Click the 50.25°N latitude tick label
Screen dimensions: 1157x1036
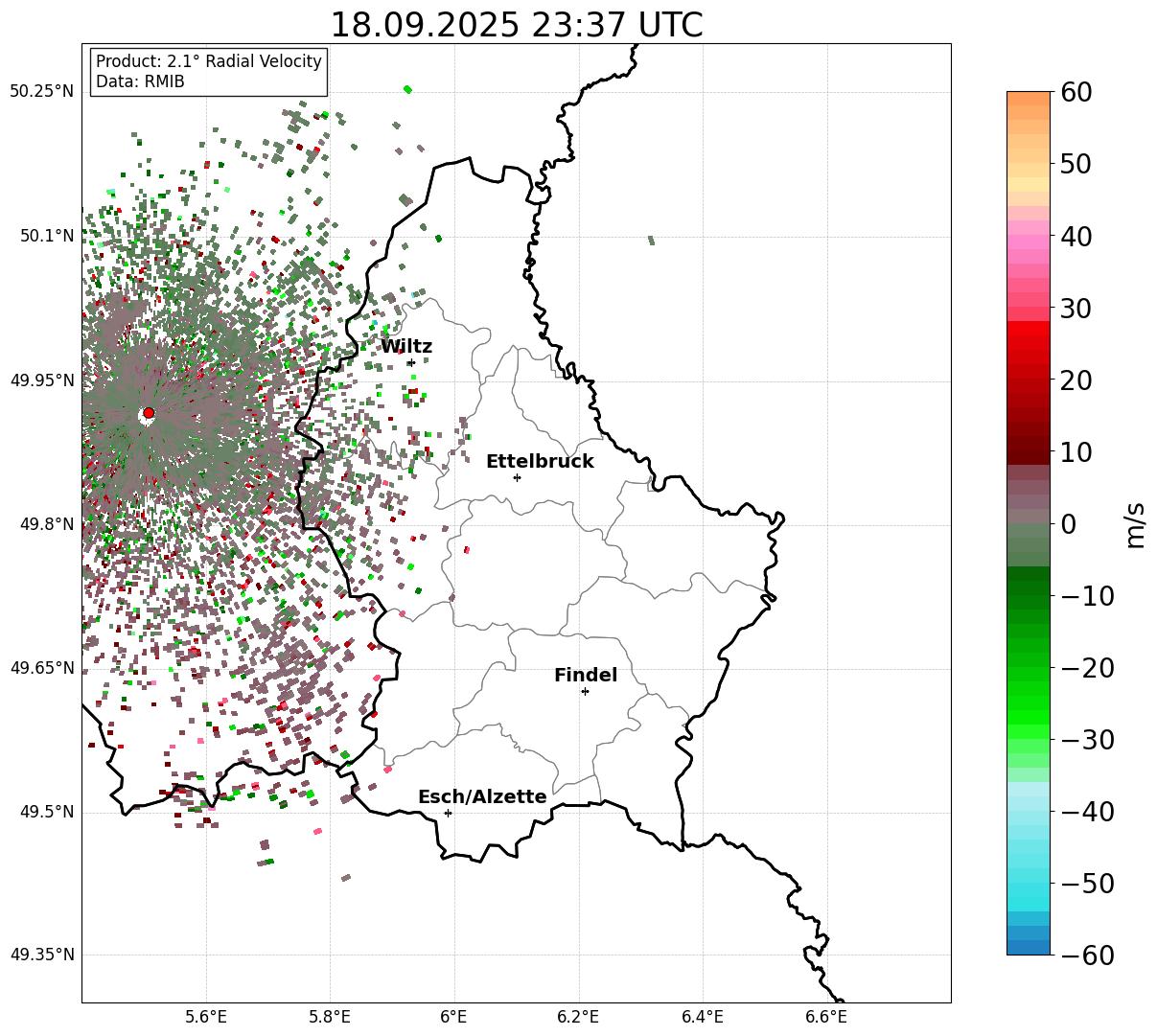click(x=41, y=92)
